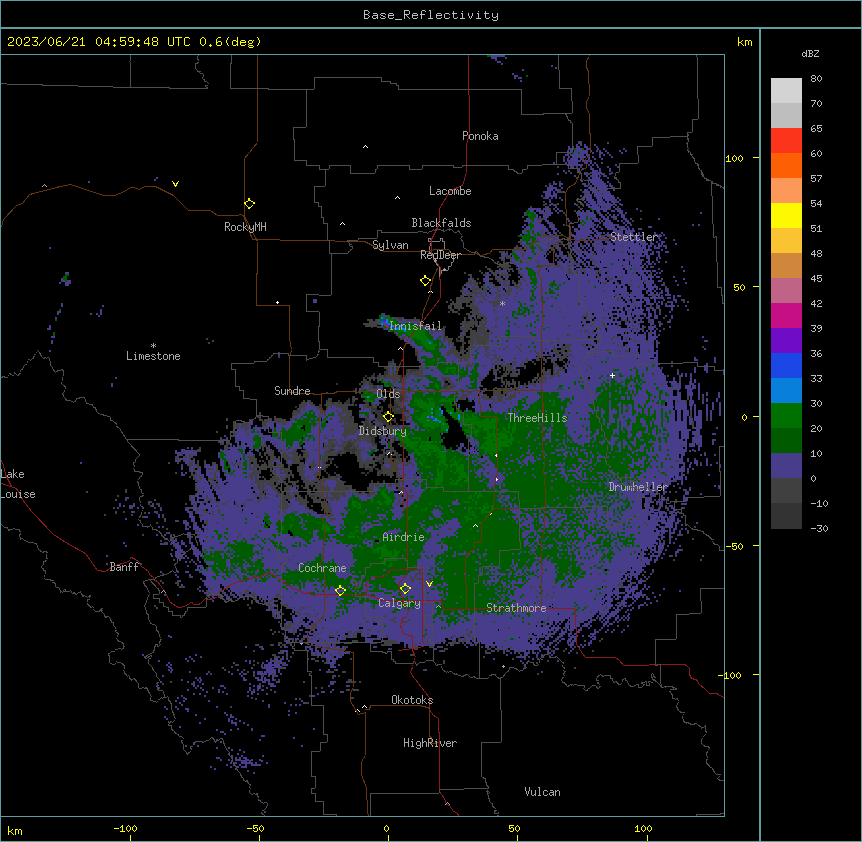Click the white plus marker northeast of ThreeHills

(612, 375)
